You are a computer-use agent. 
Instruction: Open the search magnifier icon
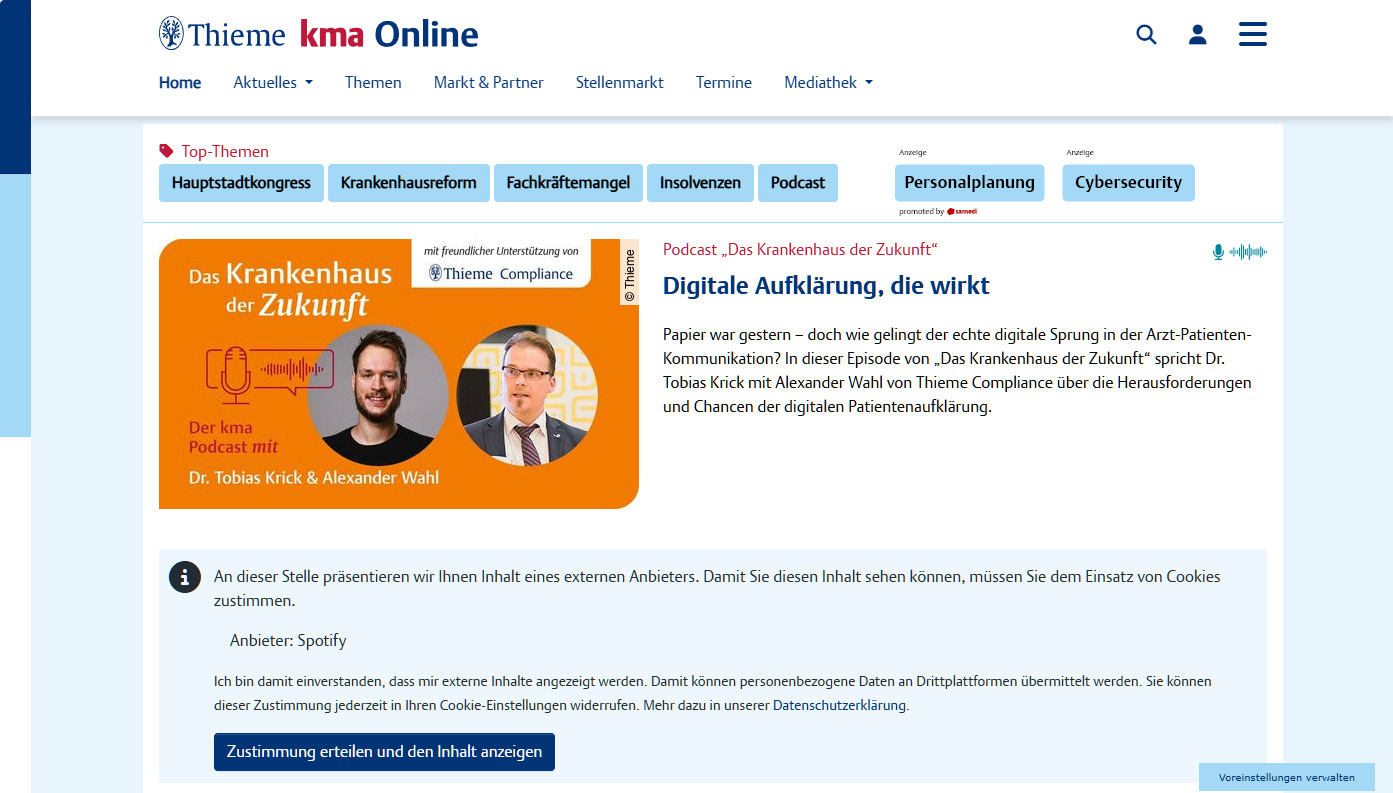pyautogui.click(x=1146, y=35)
